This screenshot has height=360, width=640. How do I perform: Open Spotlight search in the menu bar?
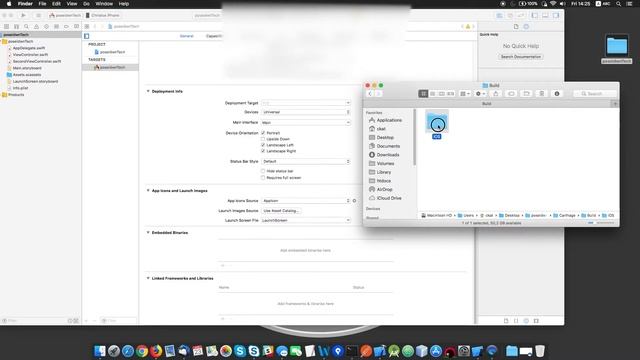(x=619, y=4)
